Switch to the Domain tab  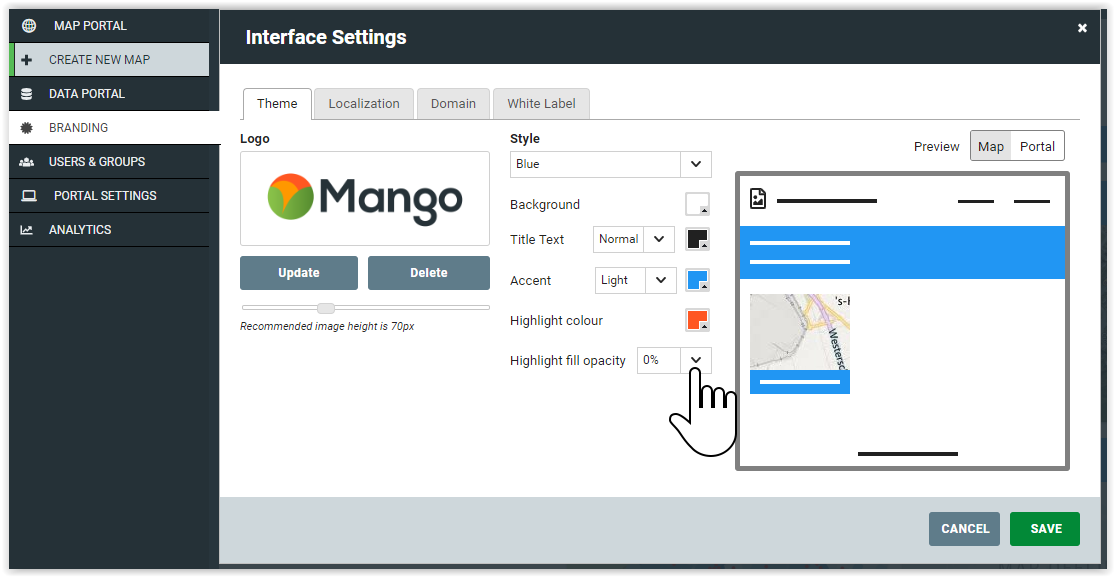tap(453, 104)
